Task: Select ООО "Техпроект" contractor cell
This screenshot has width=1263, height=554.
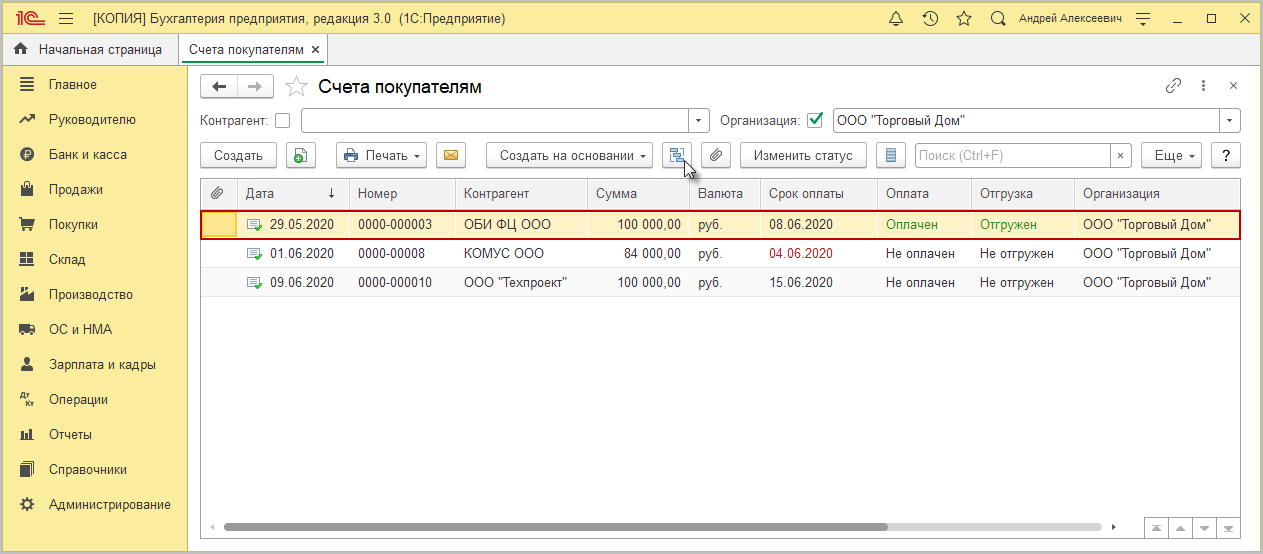Action: [x=515, y=283]
